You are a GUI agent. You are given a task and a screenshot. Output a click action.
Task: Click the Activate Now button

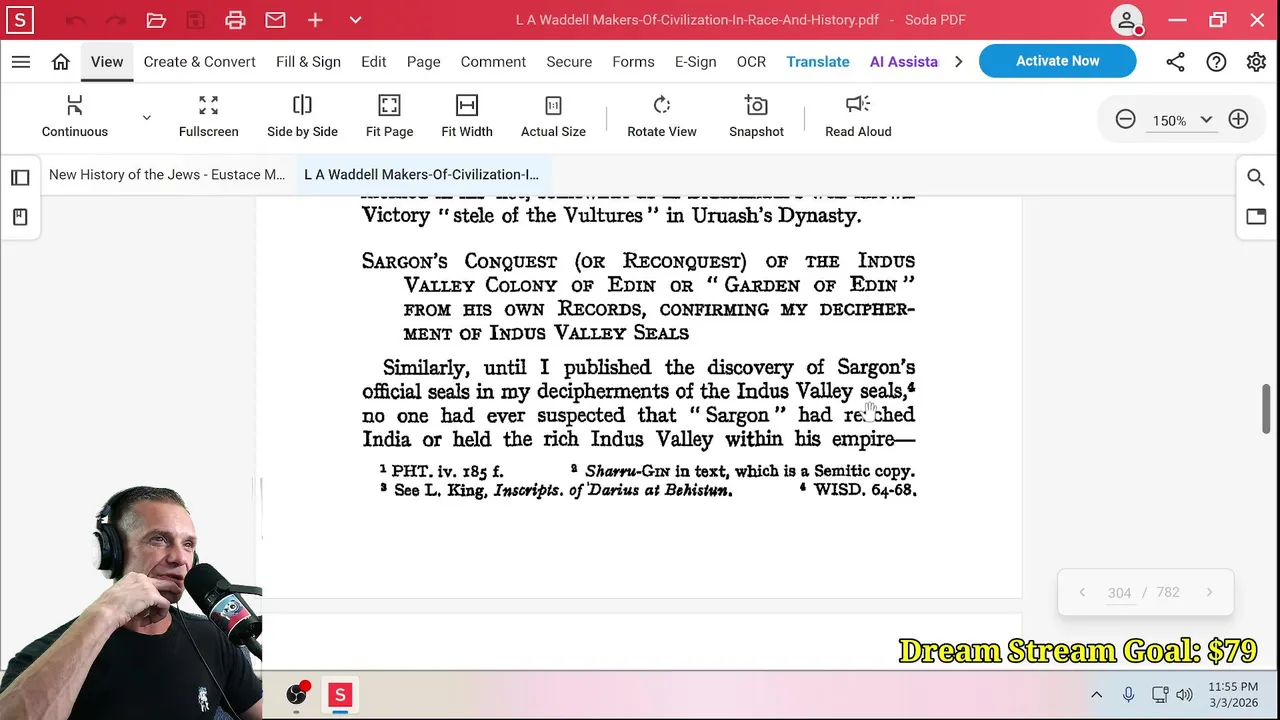(x=1057, y=61)
